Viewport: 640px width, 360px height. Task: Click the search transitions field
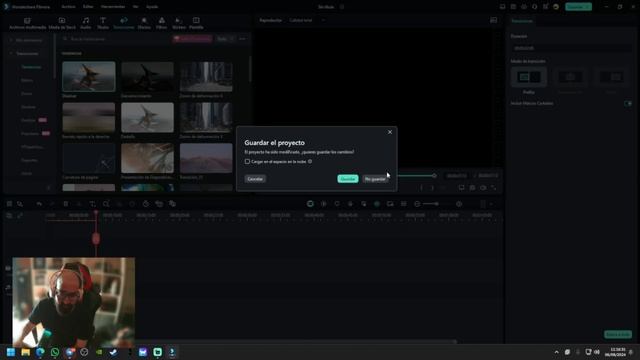(x=116, y=39)
